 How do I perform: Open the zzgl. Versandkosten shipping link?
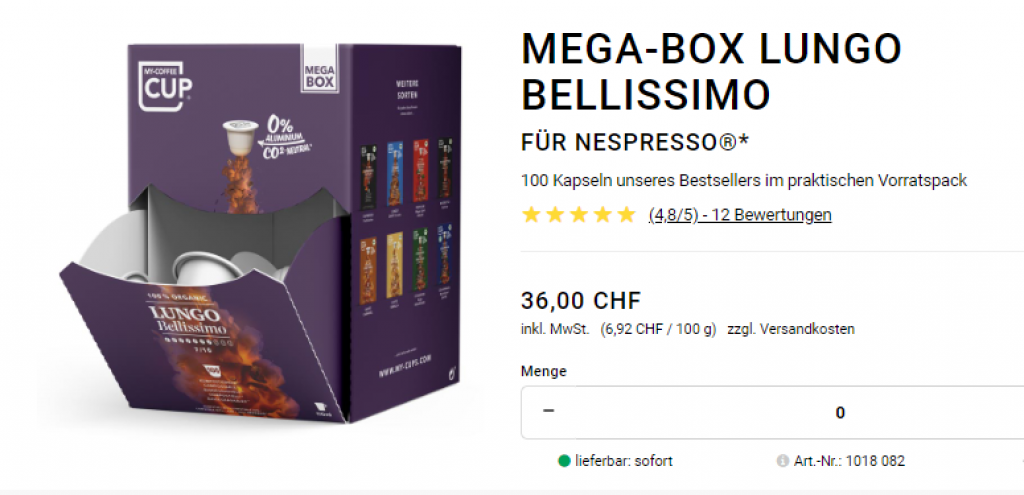coord(791,329)
